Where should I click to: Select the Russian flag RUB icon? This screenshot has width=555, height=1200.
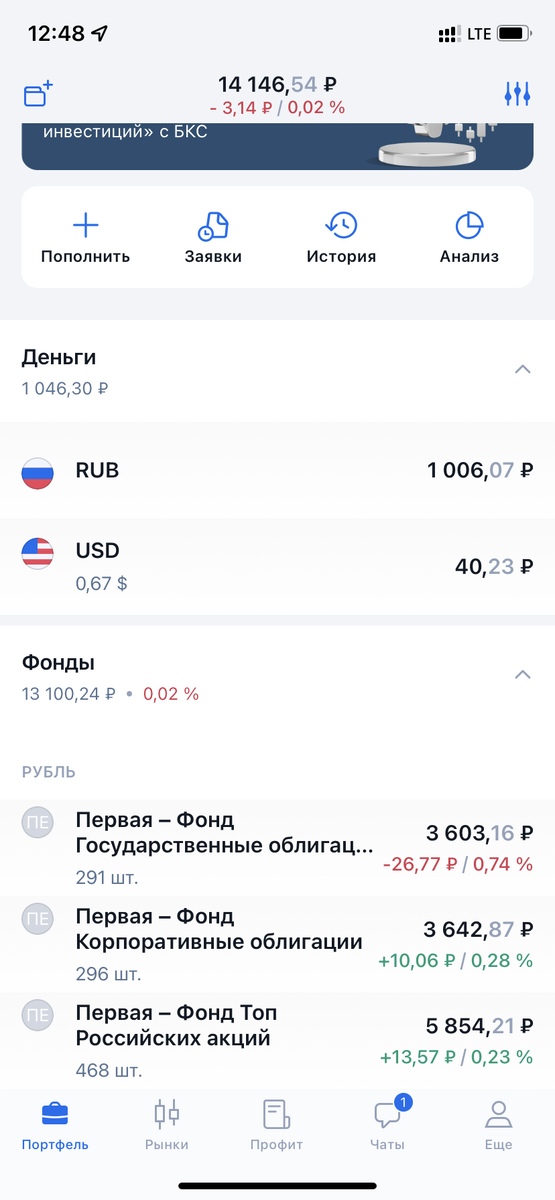click(x=38, y=471)
